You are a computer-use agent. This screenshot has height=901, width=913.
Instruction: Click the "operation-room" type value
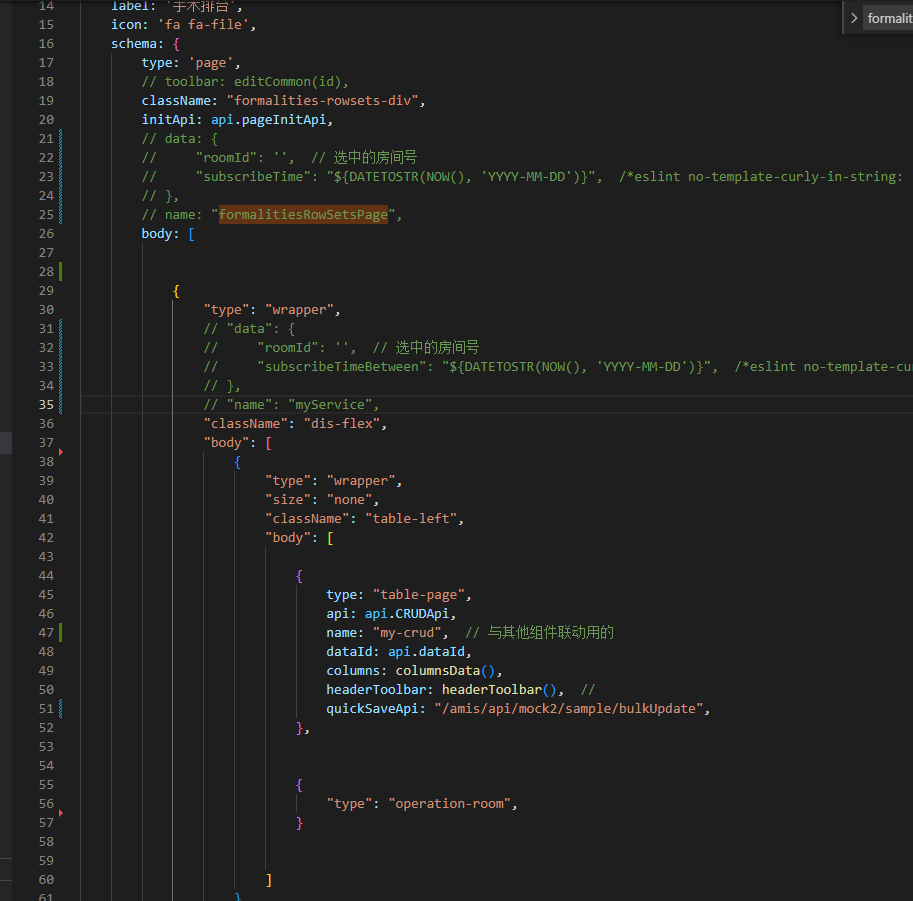click(x=449, y=804)
